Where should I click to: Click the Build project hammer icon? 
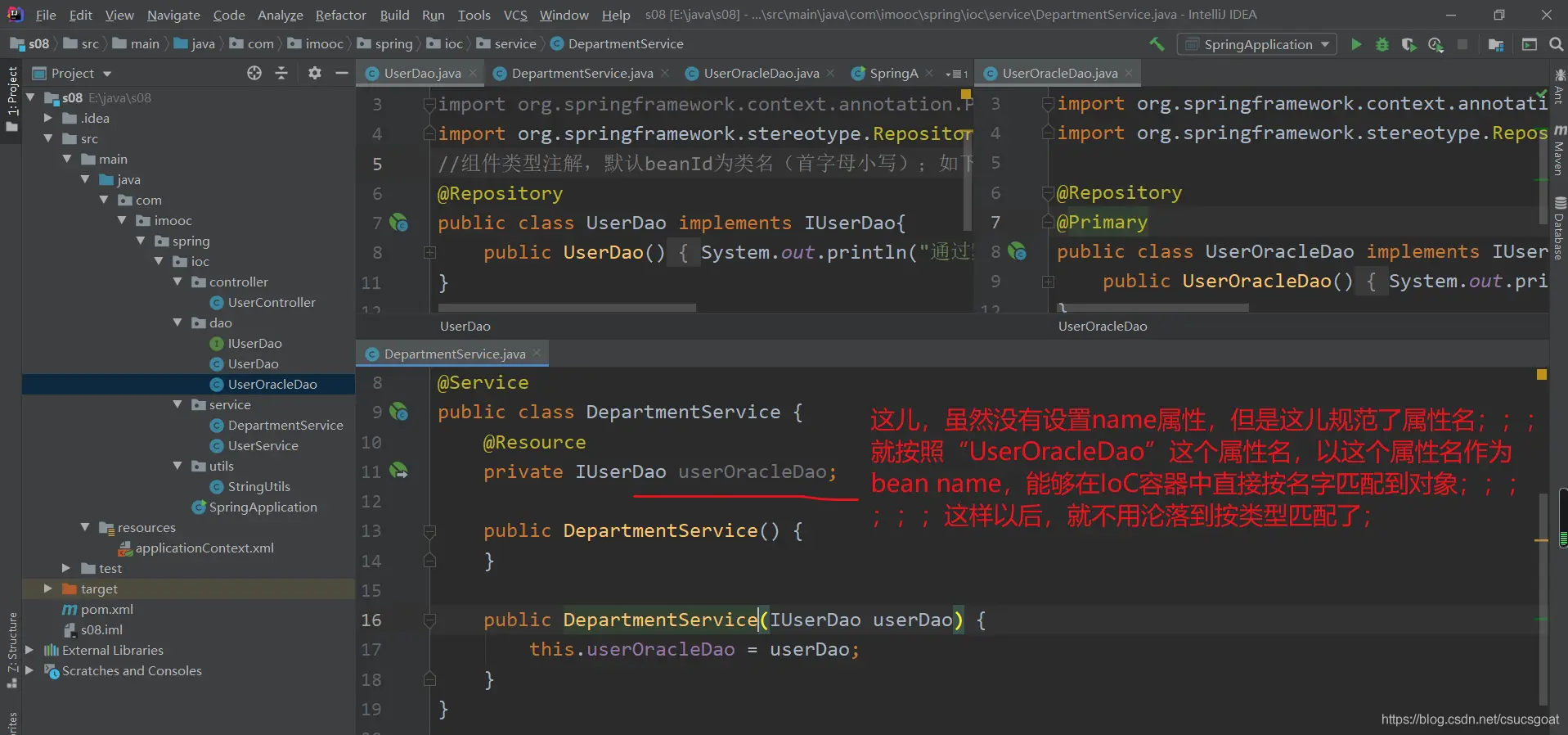pyautogui.click(x=1157, y=44)
